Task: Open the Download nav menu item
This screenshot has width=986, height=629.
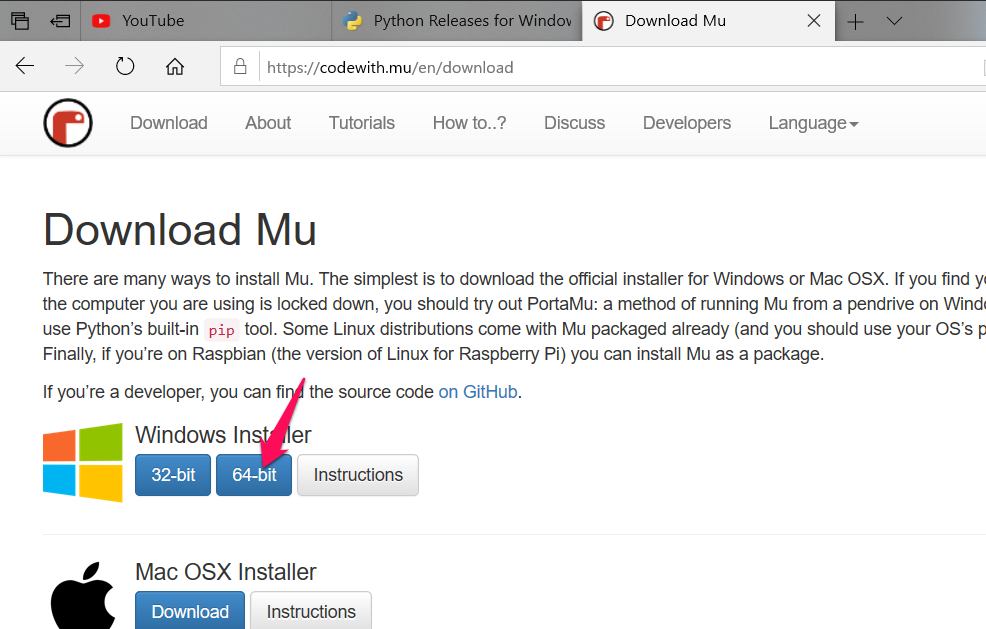Action: pos(169,123)
